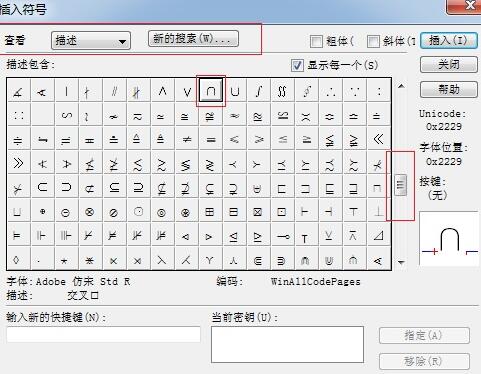Screen dimensions: 481x374
Task: Enable the bold 粗体 checkbox
Action: (x=316, y=41)
